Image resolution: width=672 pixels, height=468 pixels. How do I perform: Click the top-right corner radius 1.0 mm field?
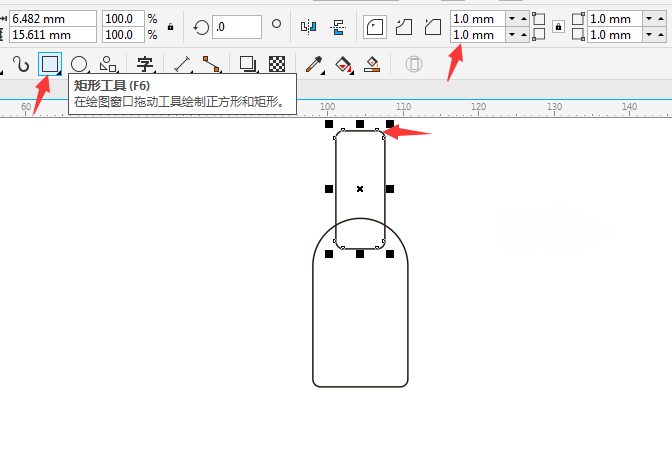pyautogui.click(x=615, y=19)
